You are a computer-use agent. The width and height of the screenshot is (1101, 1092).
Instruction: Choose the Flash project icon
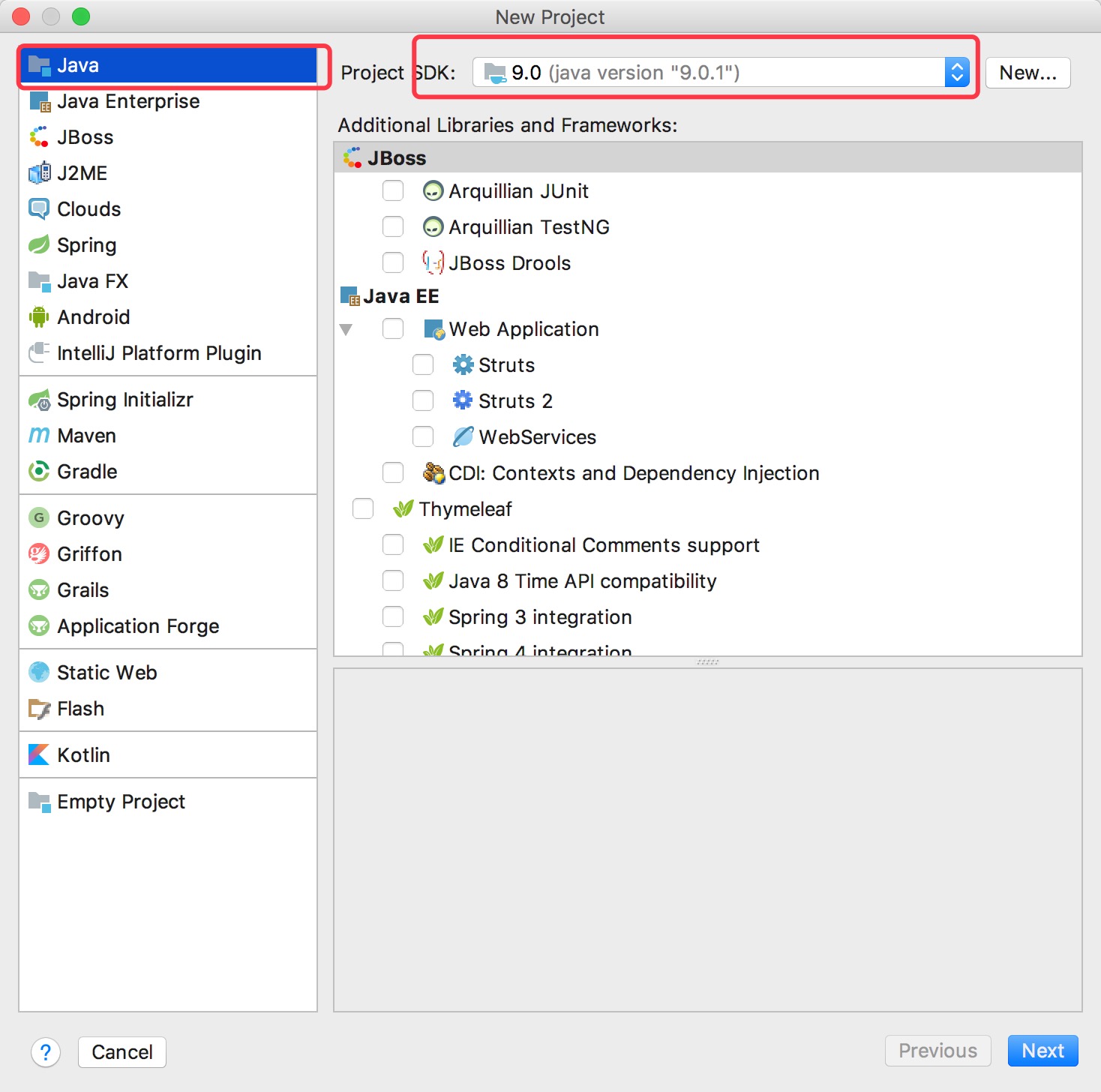coord(39,709)
